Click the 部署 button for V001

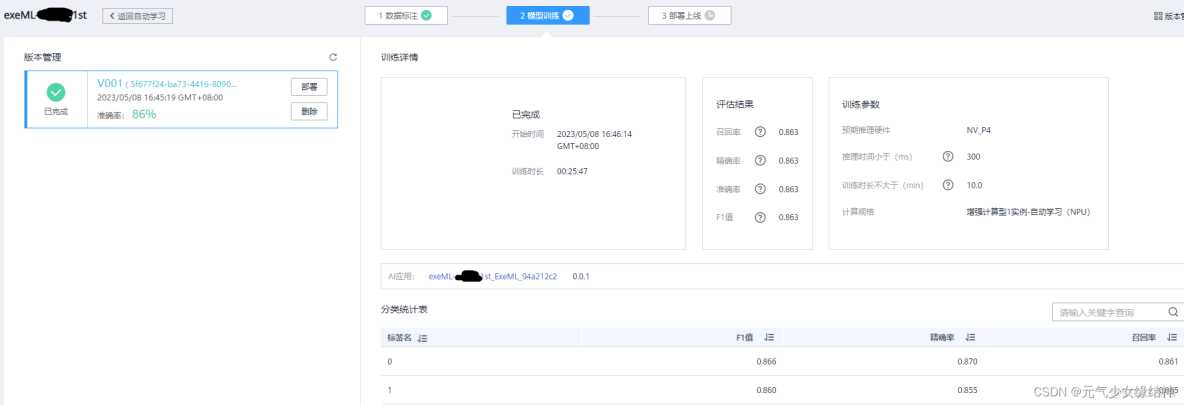pyautogui.click(x=309, y=87)
